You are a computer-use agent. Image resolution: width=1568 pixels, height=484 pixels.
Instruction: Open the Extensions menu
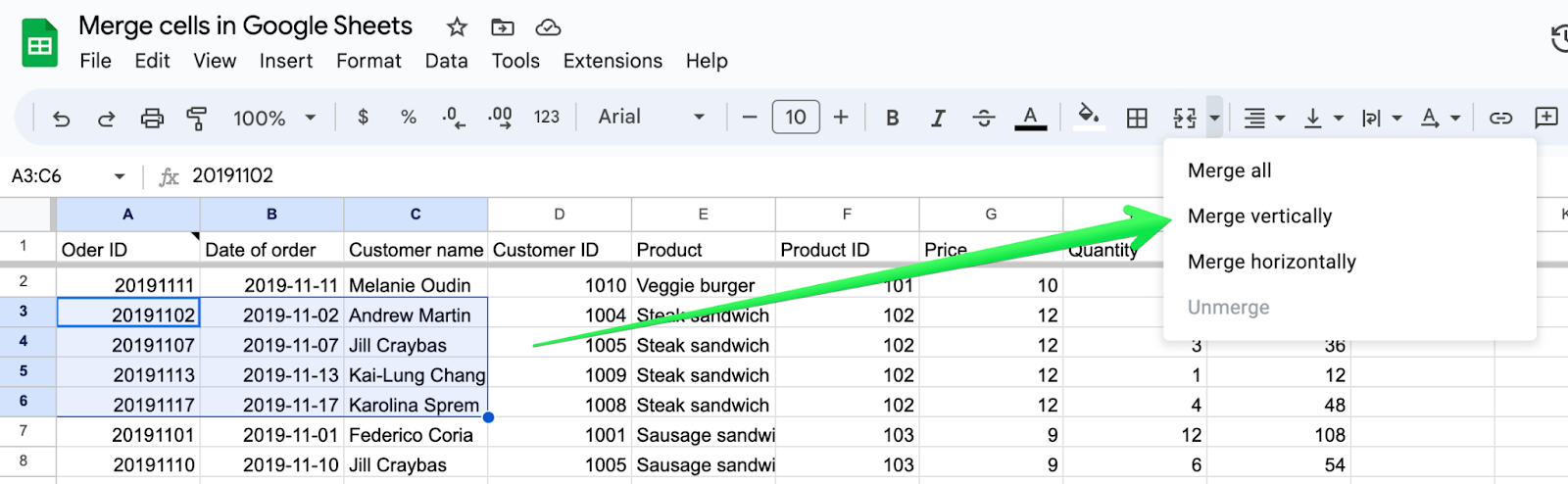612,61
